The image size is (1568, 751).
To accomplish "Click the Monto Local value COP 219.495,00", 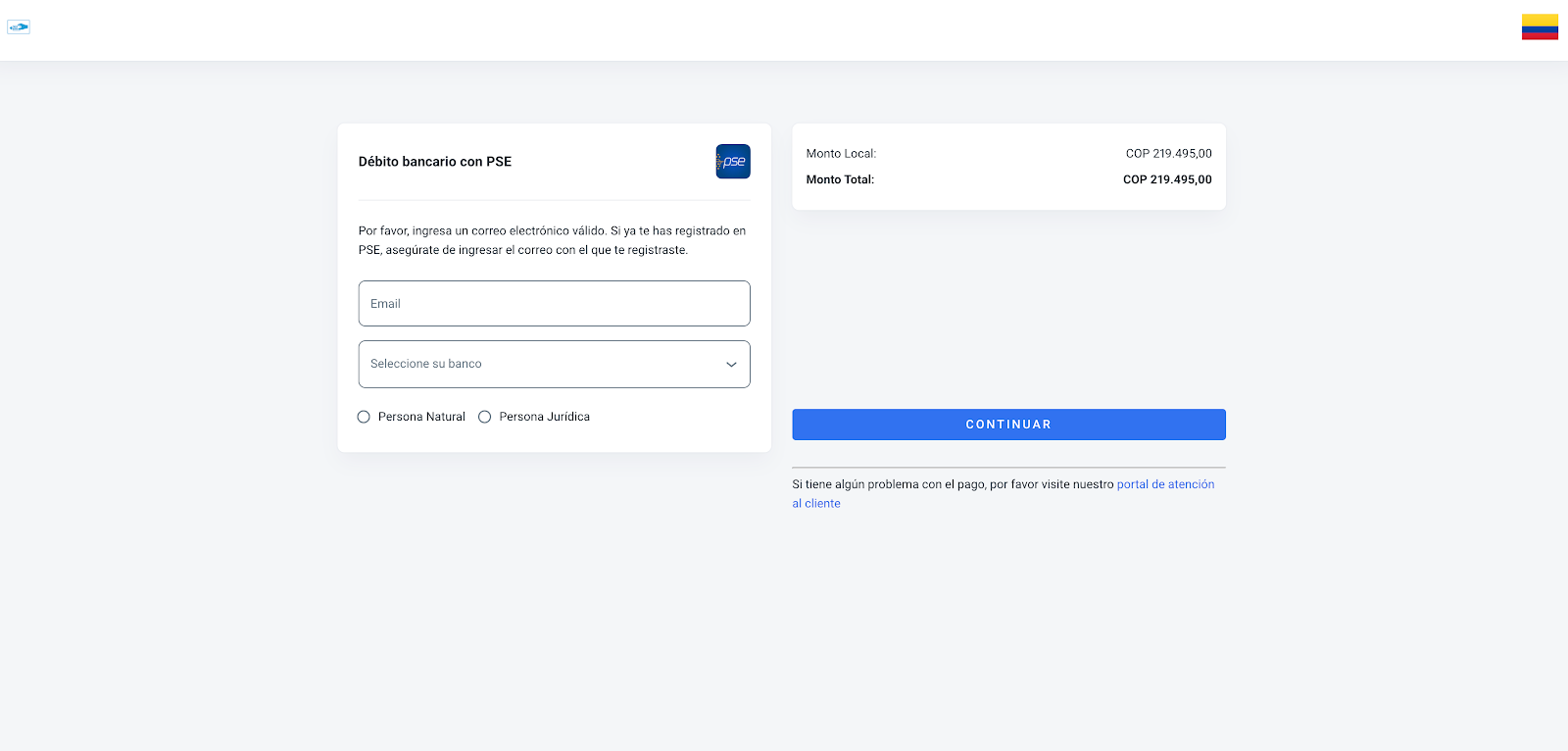I will click(1168, 154).
